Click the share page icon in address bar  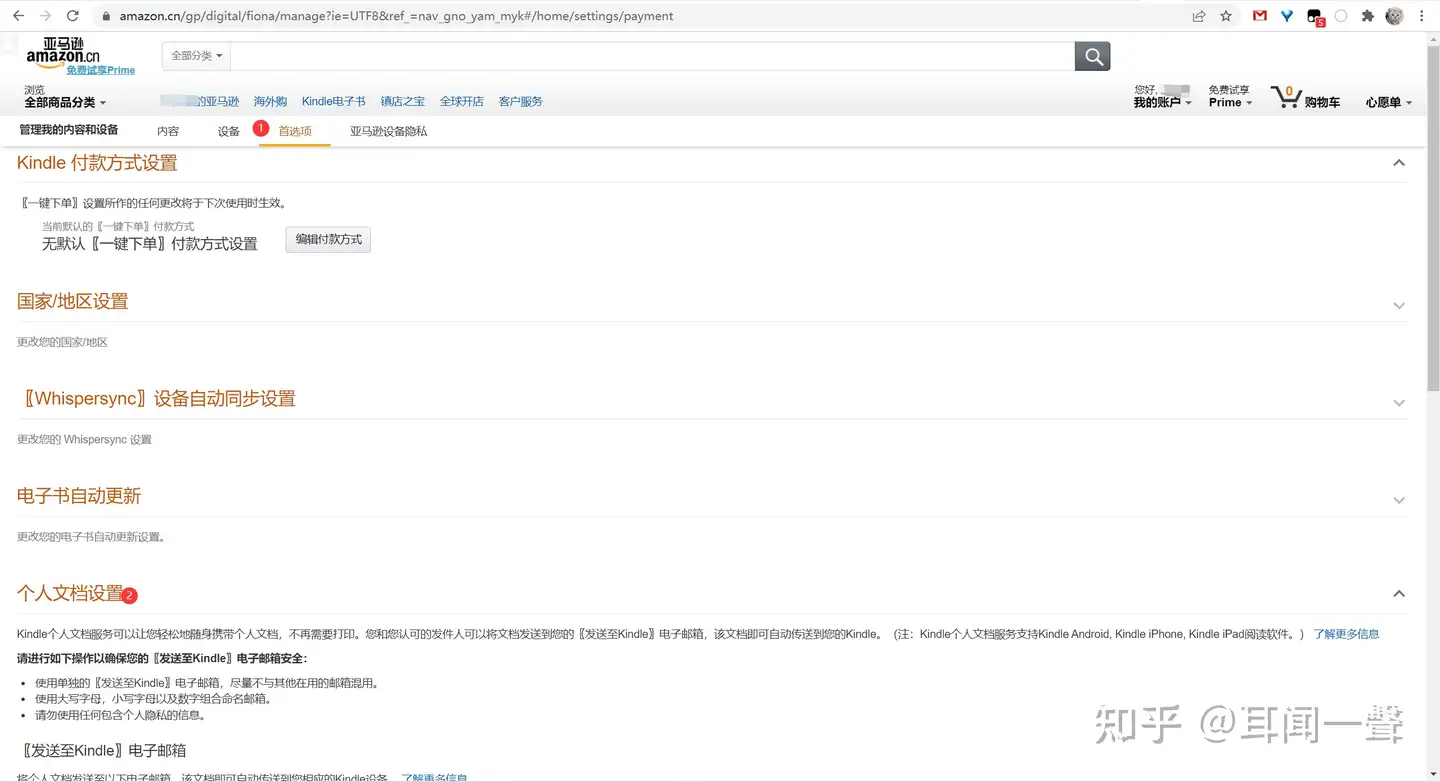[x=1199, y=16]
